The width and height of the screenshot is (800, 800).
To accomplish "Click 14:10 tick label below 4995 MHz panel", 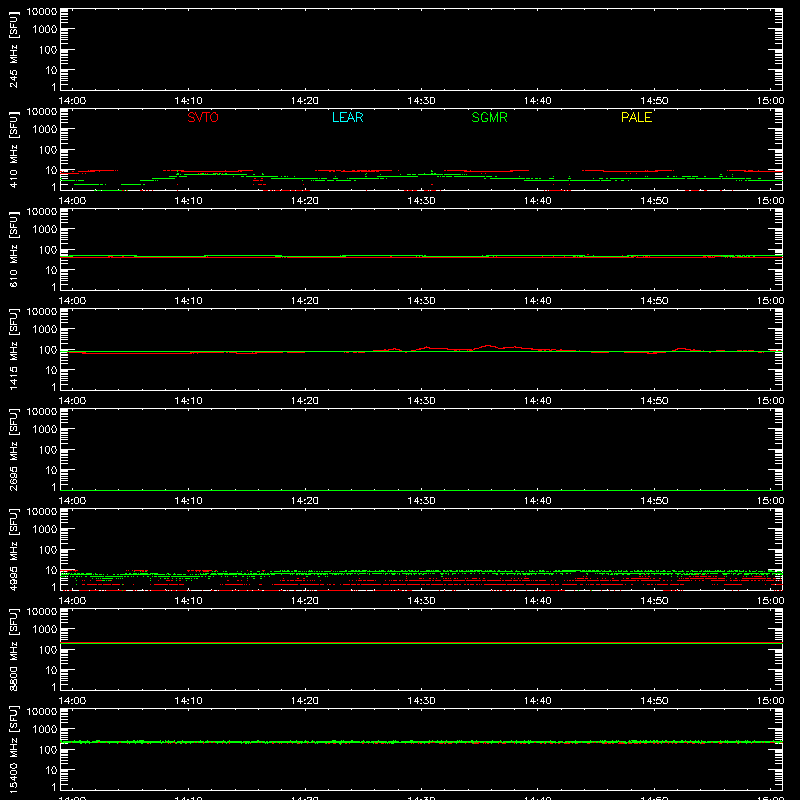I will [188, 601].
